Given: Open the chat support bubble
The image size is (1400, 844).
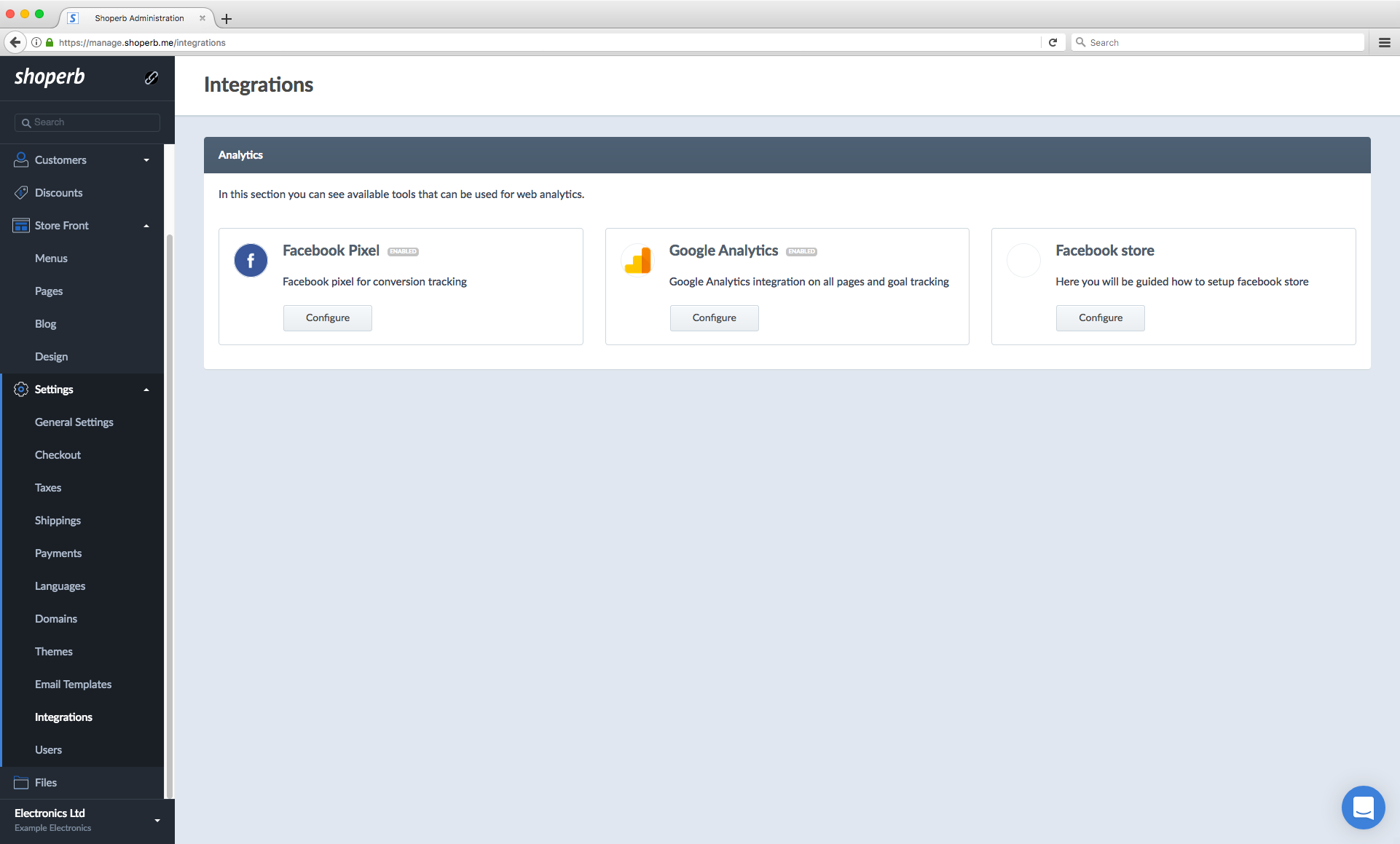Looking at the screenshot, I should point(1363,807).
